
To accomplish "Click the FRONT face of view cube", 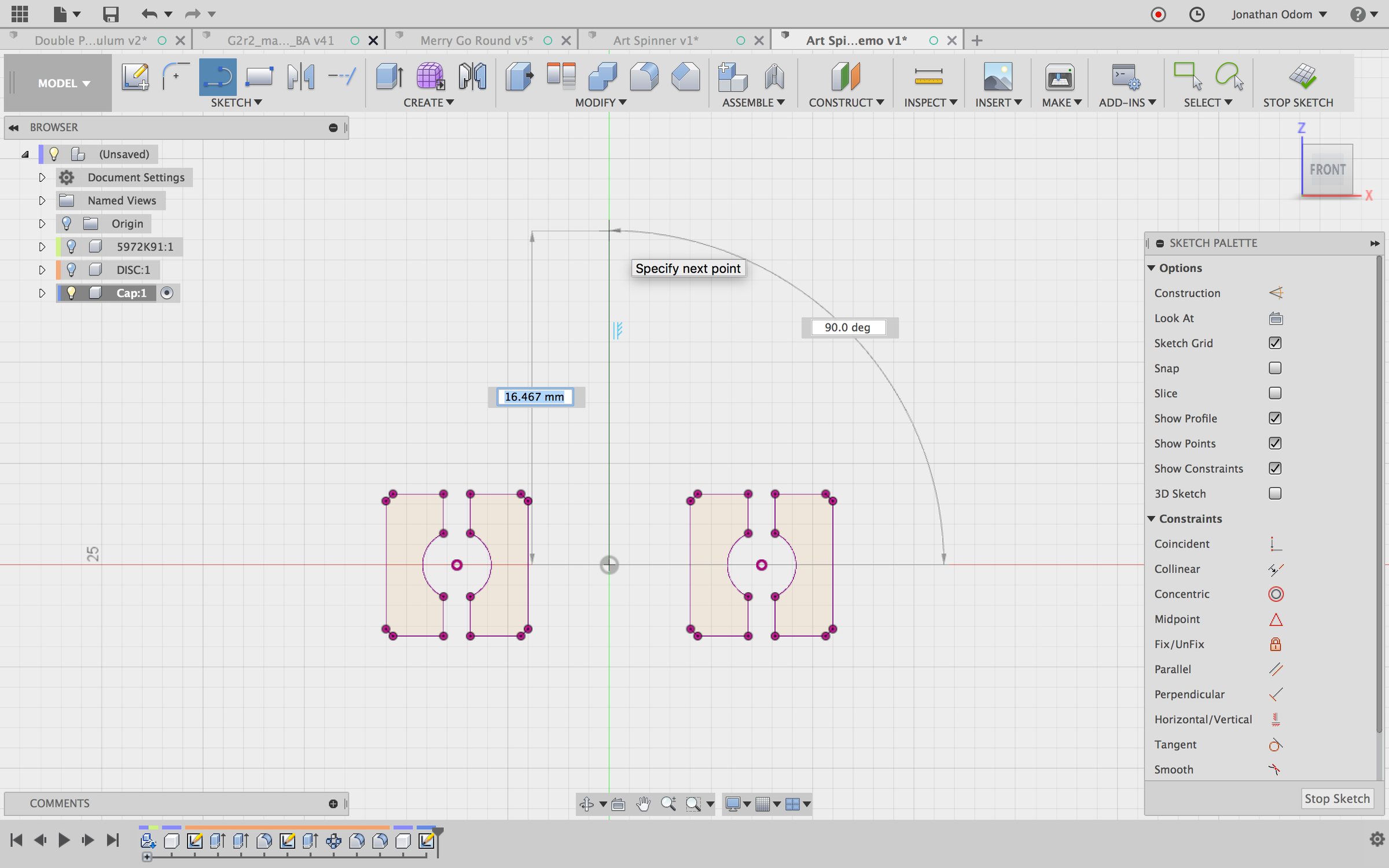I will pyautogui.click(x=1327, y=170).
